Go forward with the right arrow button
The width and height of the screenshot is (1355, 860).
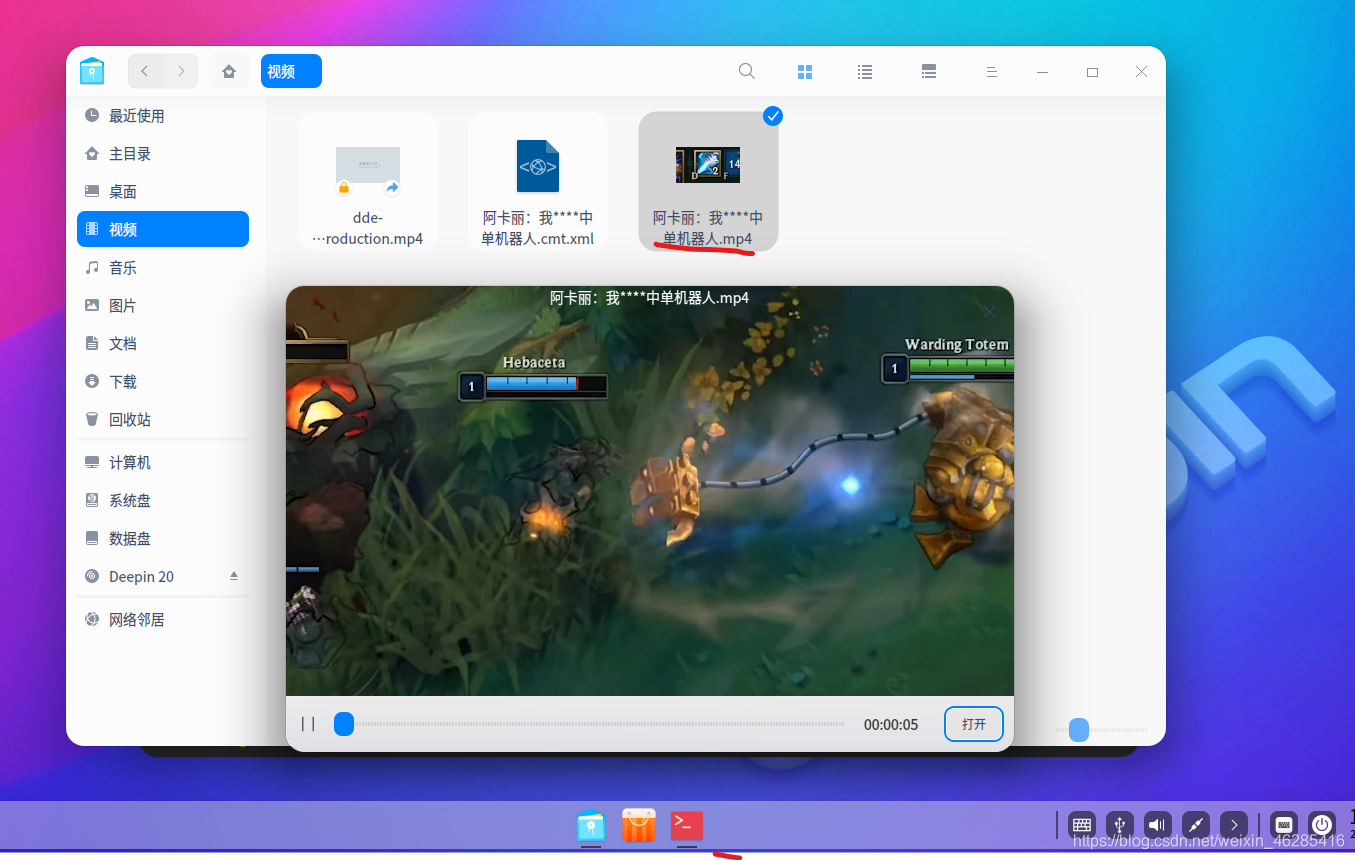click(180, 71)
